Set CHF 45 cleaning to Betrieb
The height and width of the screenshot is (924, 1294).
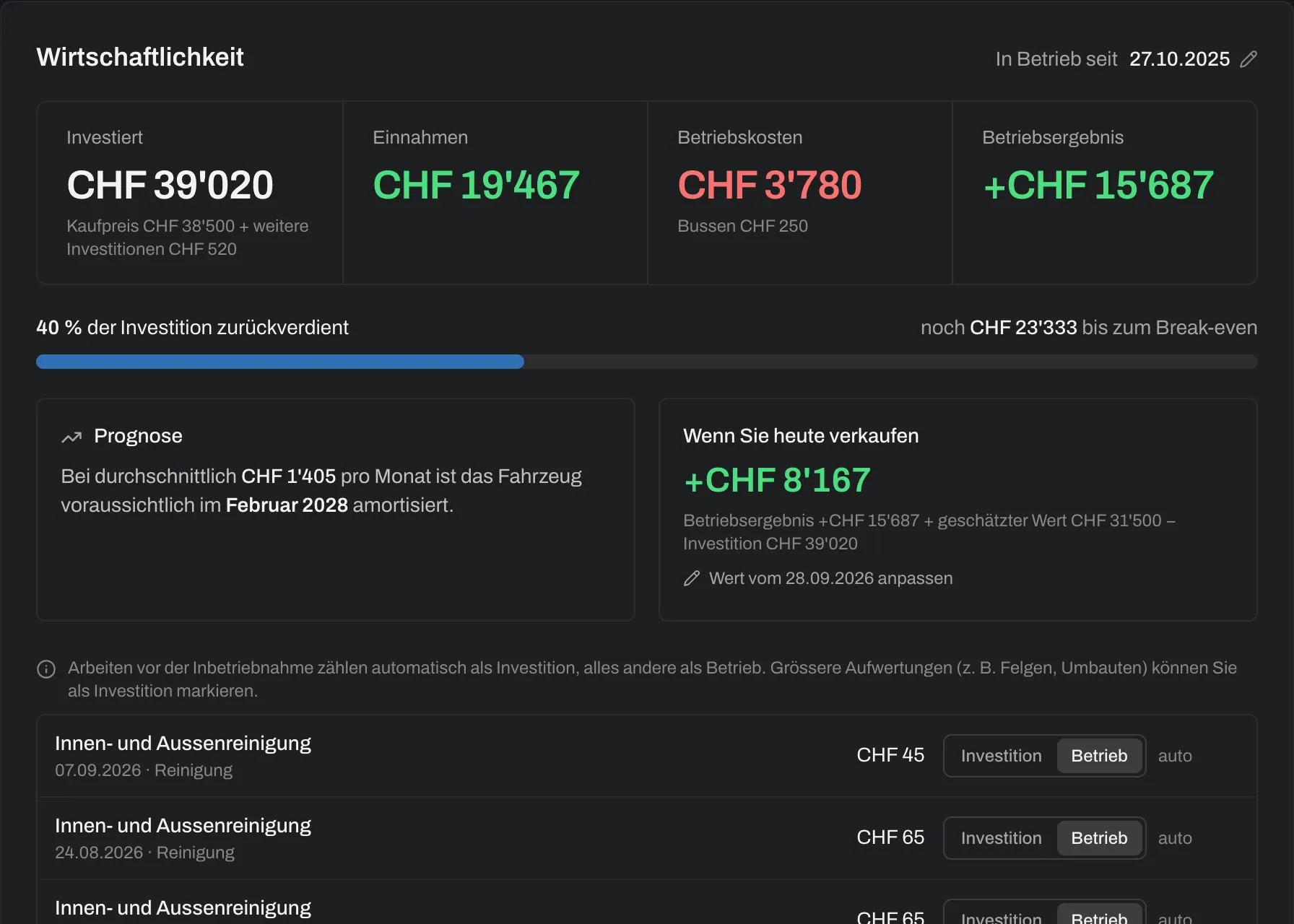click(1099, 756)
